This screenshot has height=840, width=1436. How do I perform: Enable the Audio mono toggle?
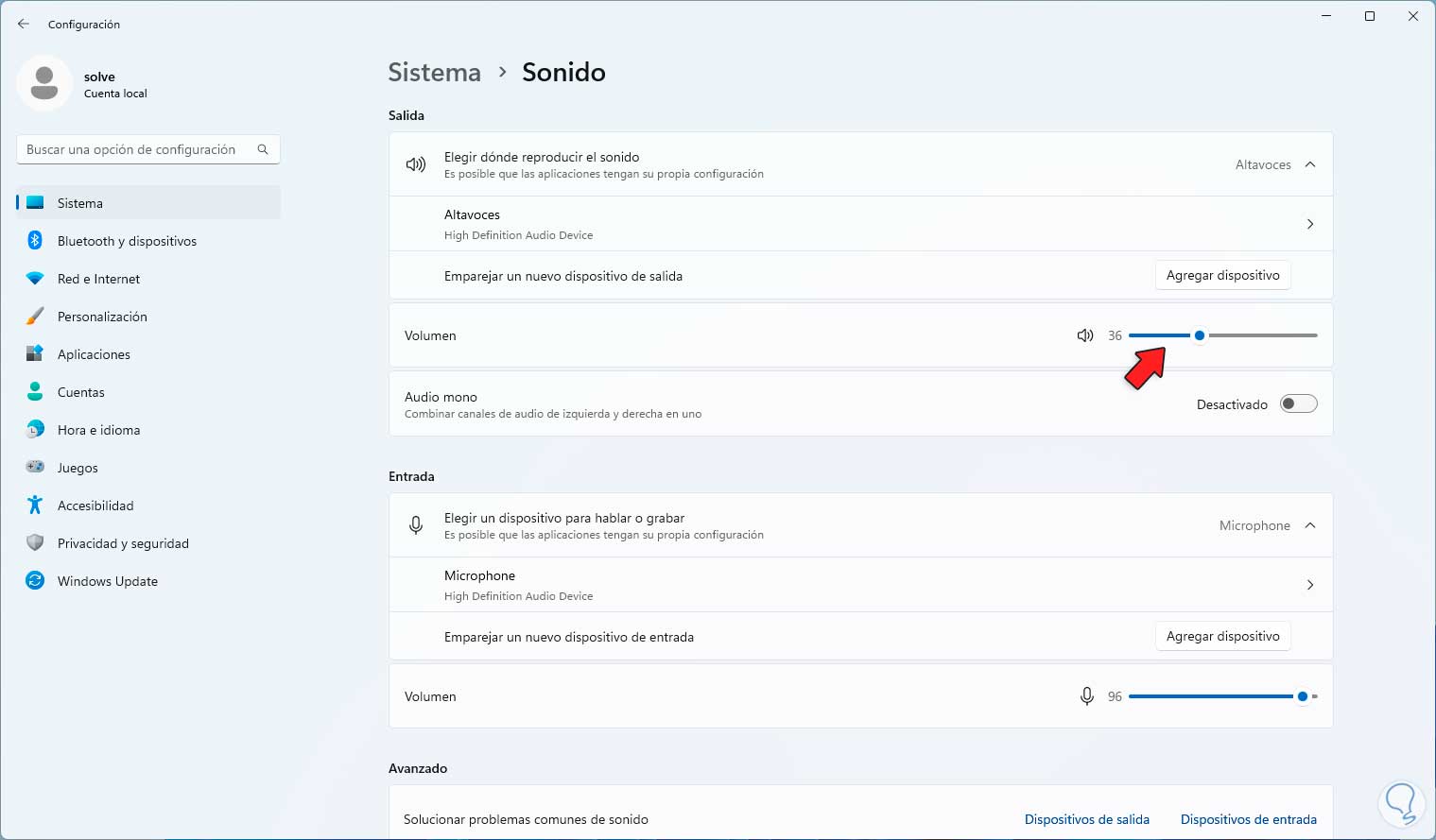coord(1298,404)
